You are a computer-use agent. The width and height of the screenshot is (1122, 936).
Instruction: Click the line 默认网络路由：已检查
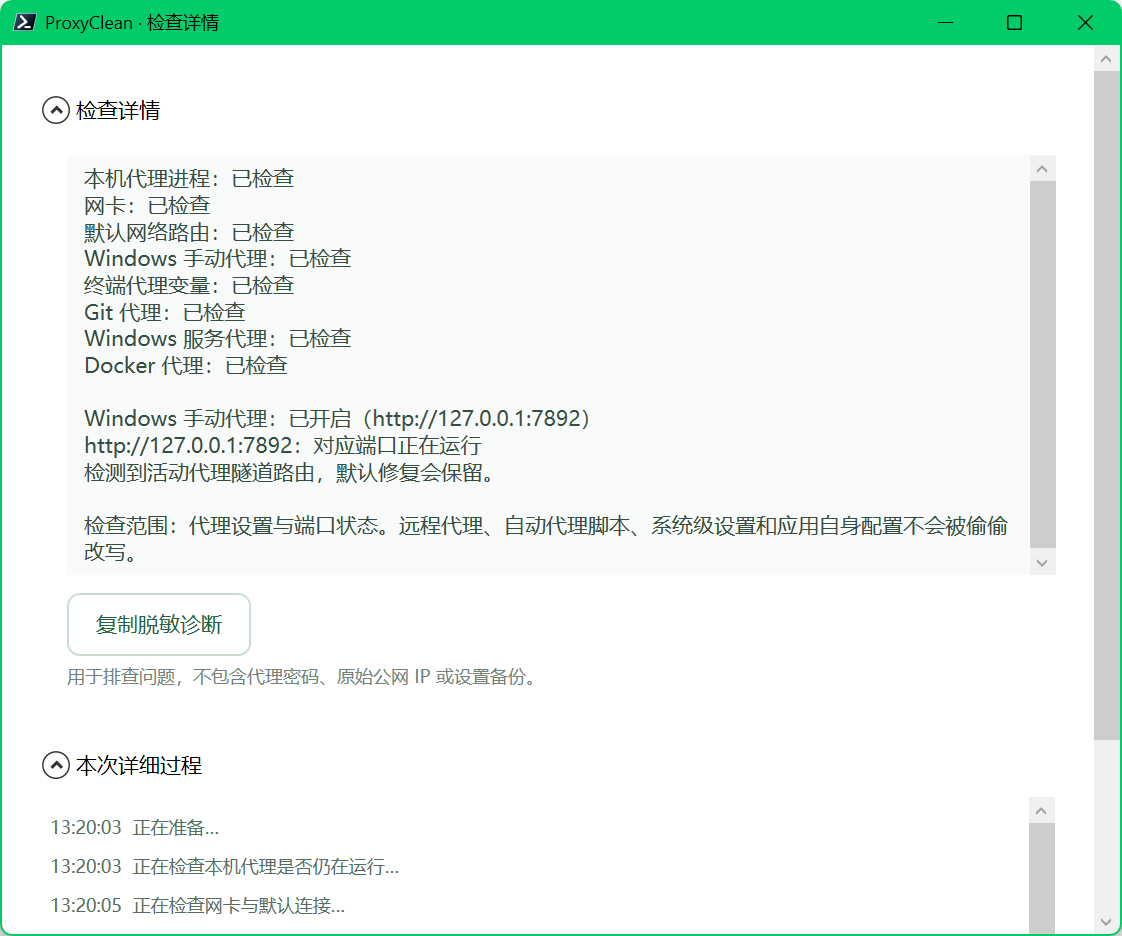pos(189,232)
